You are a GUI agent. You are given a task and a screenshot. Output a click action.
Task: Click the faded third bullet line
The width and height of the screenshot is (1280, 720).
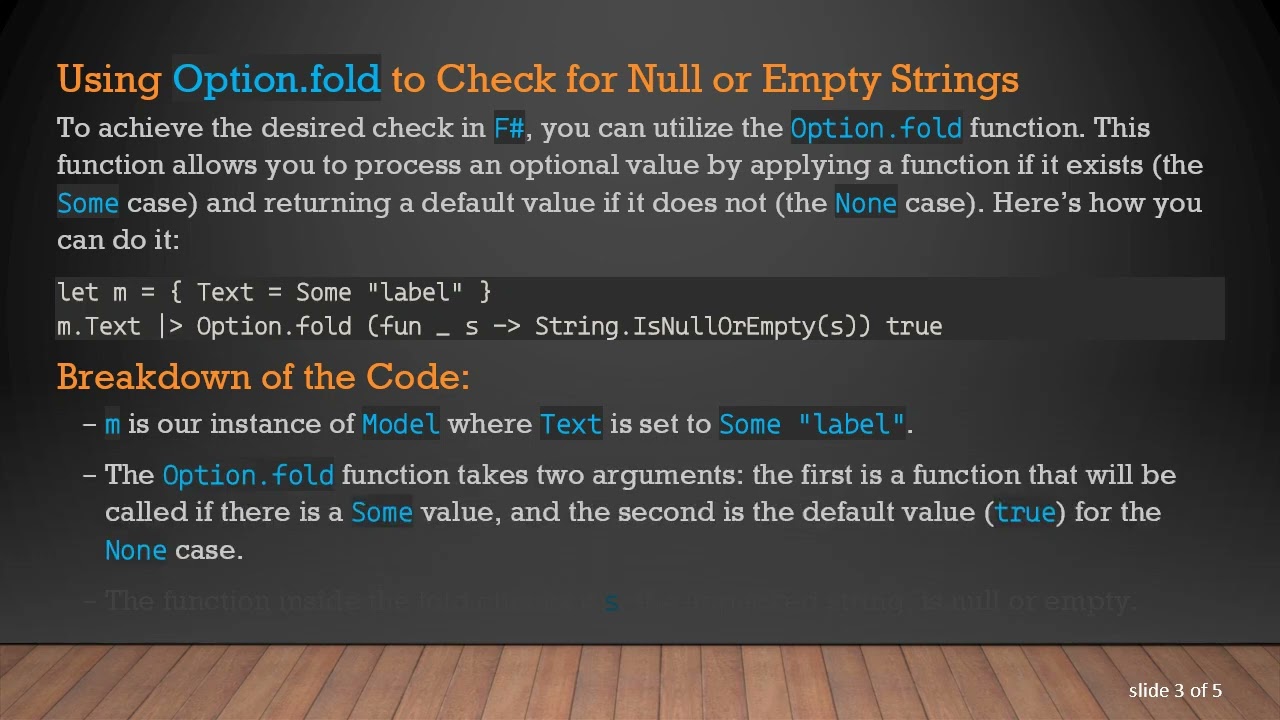[x=620, y=601]
